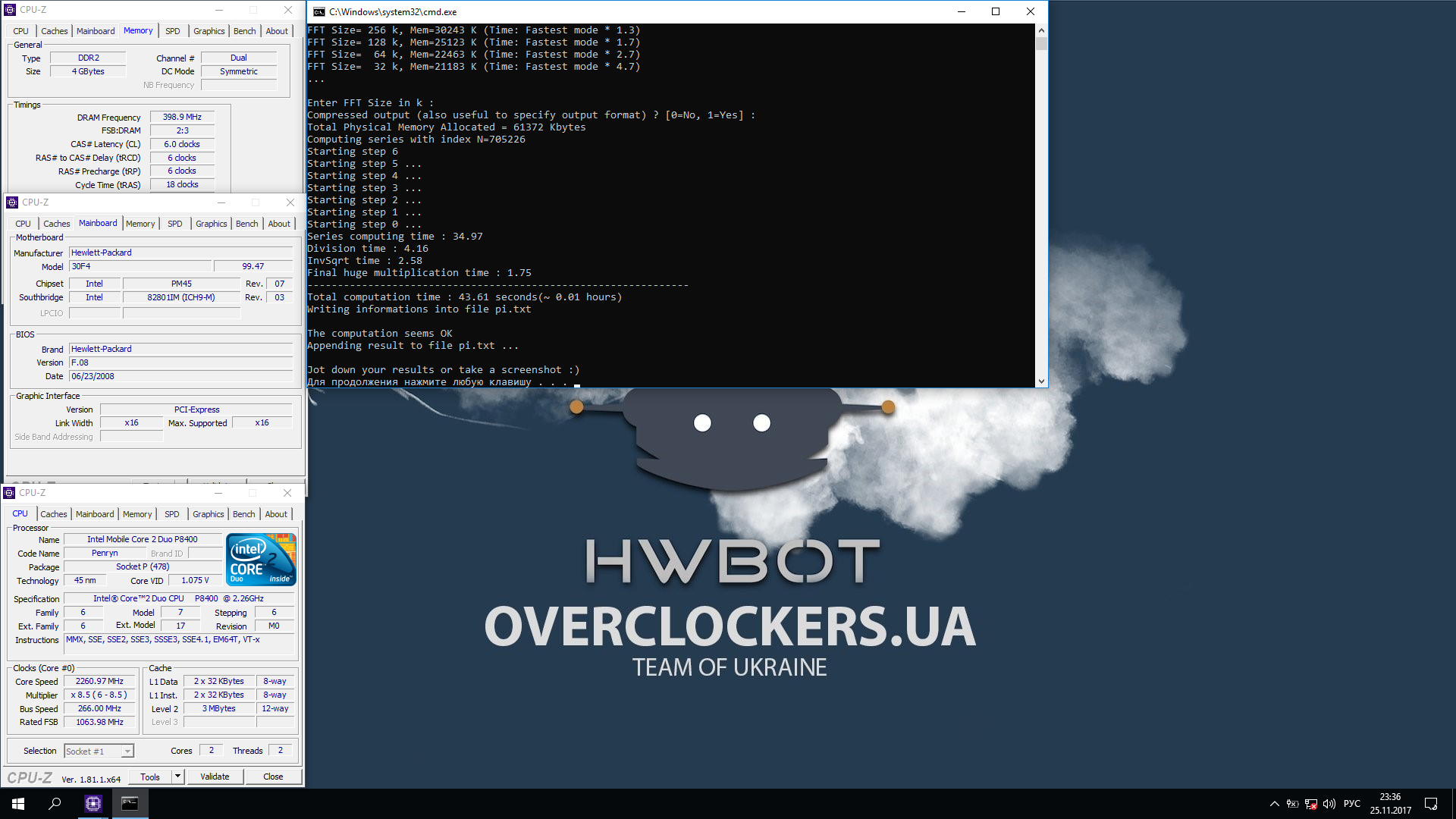This screenshot has width=1456, height=819.
Task: Click the Intel Core 2 Duo logo
Action: pyautogui.click(x=262, y=560)
